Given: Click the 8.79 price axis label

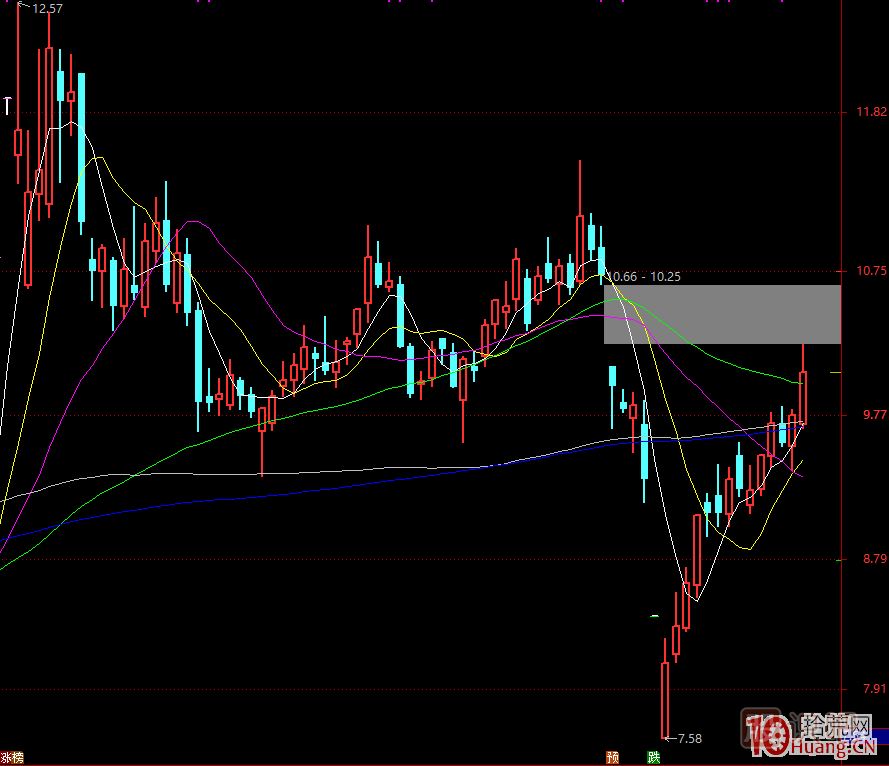Looking at the screenshot, I should (x=864, y=559).
